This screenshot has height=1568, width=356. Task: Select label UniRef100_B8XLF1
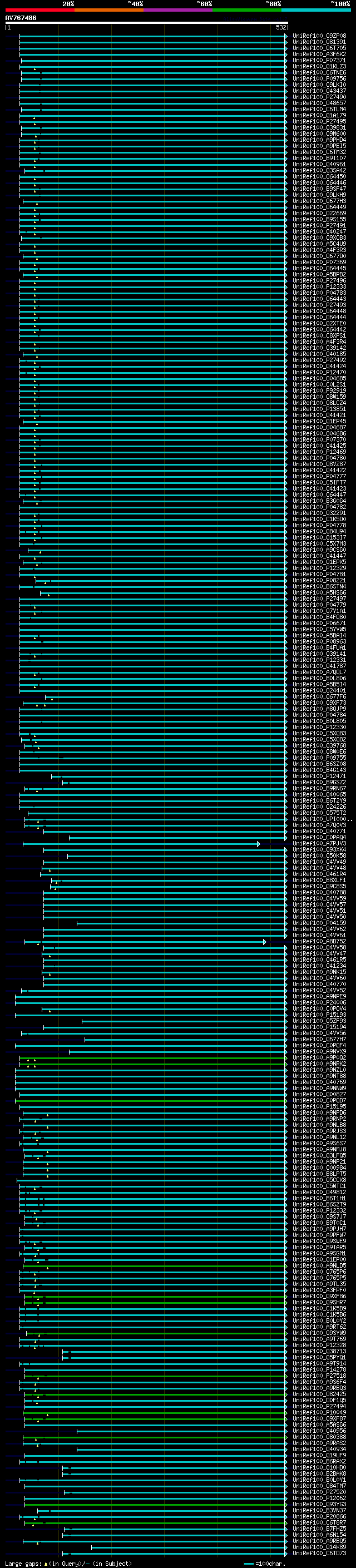[319, 879]
